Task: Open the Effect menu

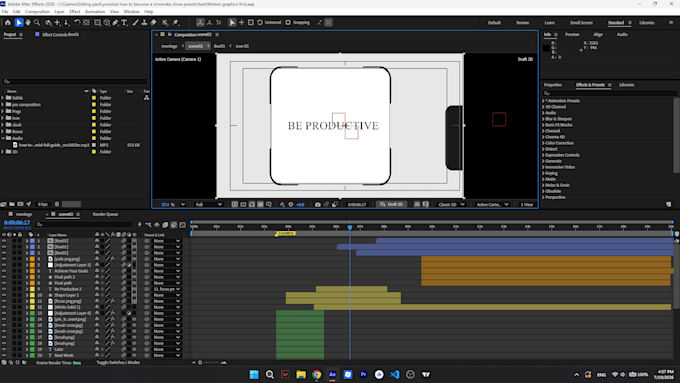Action: [75, 12]
